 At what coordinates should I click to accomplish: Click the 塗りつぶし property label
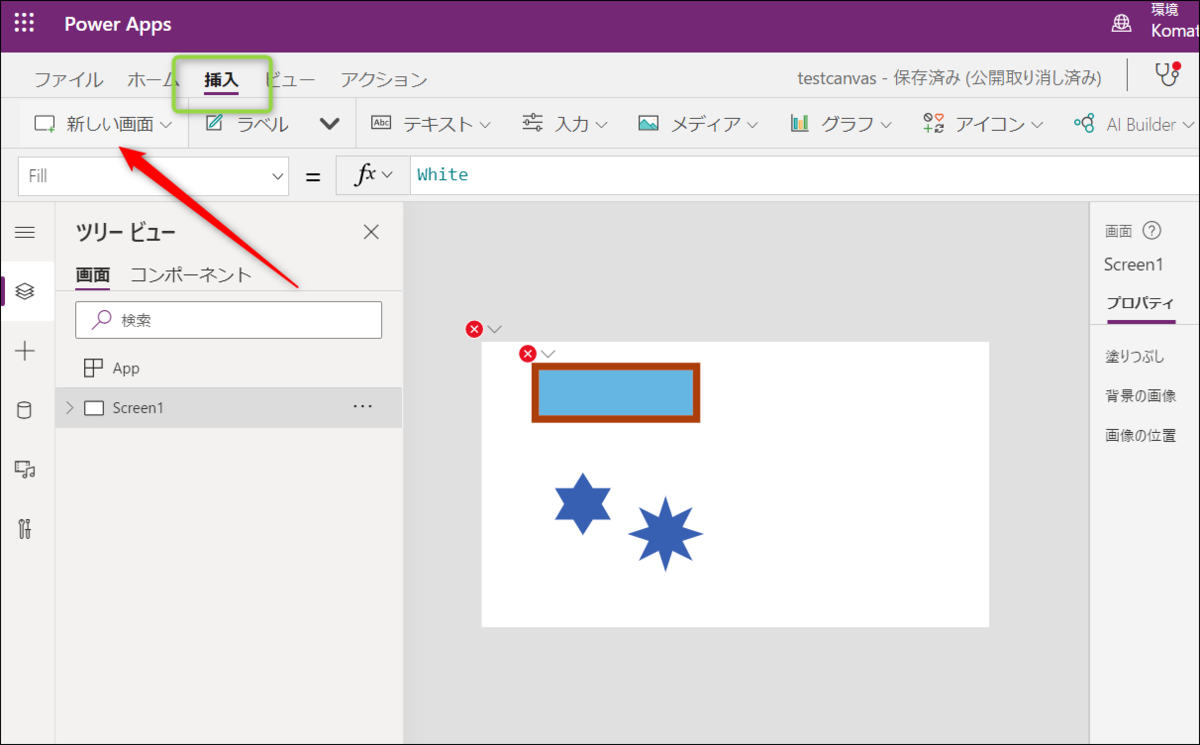click(x=1134, y=356)
